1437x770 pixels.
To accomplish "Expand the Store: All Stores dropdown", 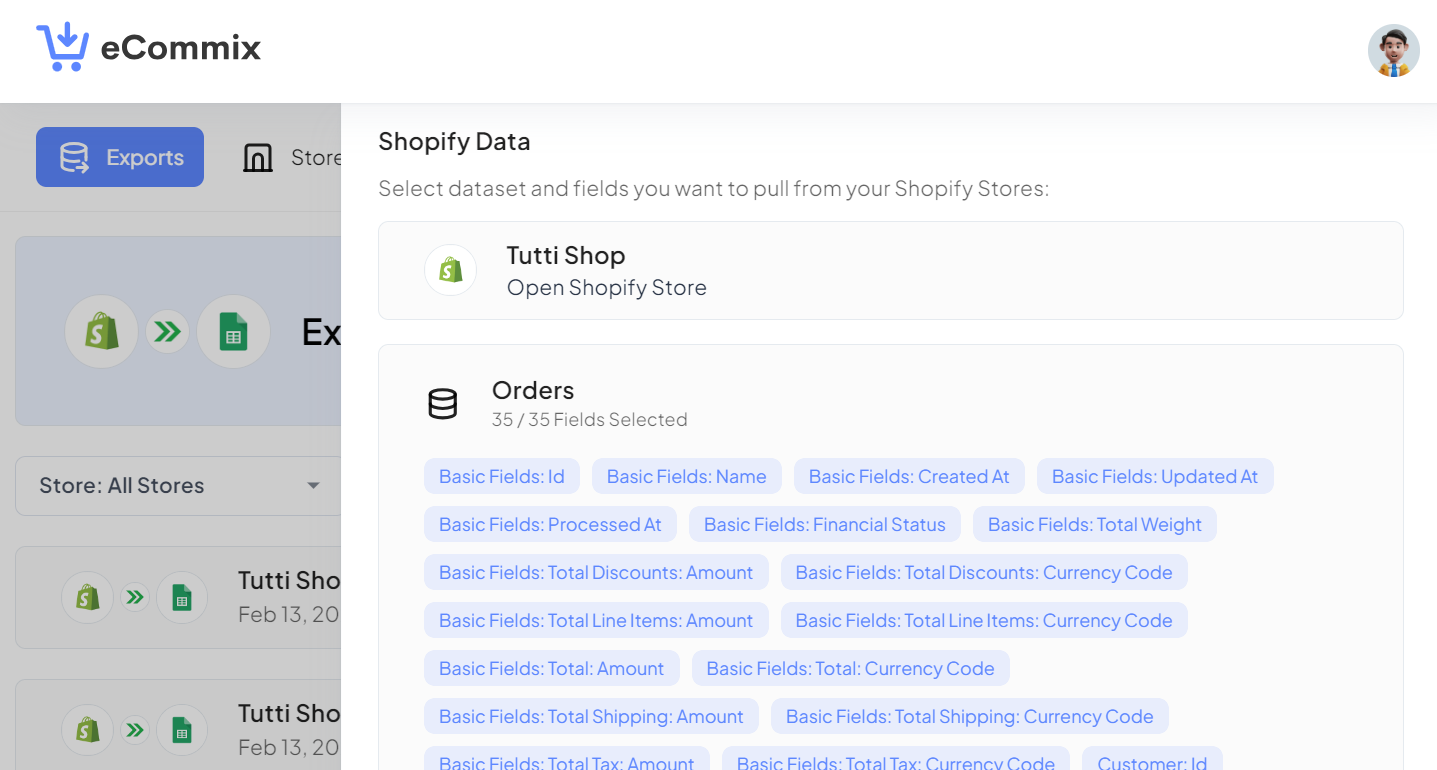I will pyautogui.click(x=178, y=486).
